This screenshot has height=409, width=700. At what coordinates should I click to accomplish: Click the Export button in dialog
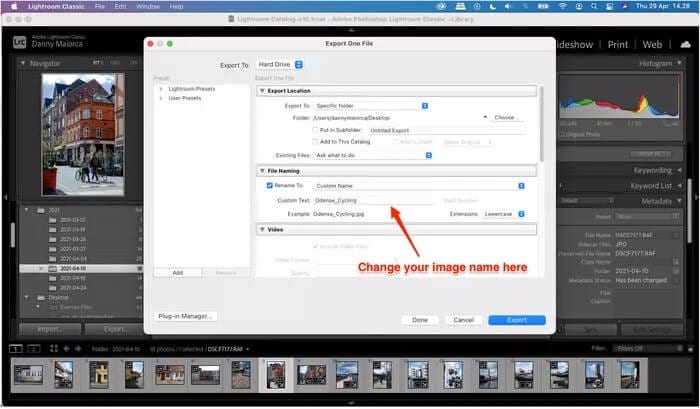point(517,320)
